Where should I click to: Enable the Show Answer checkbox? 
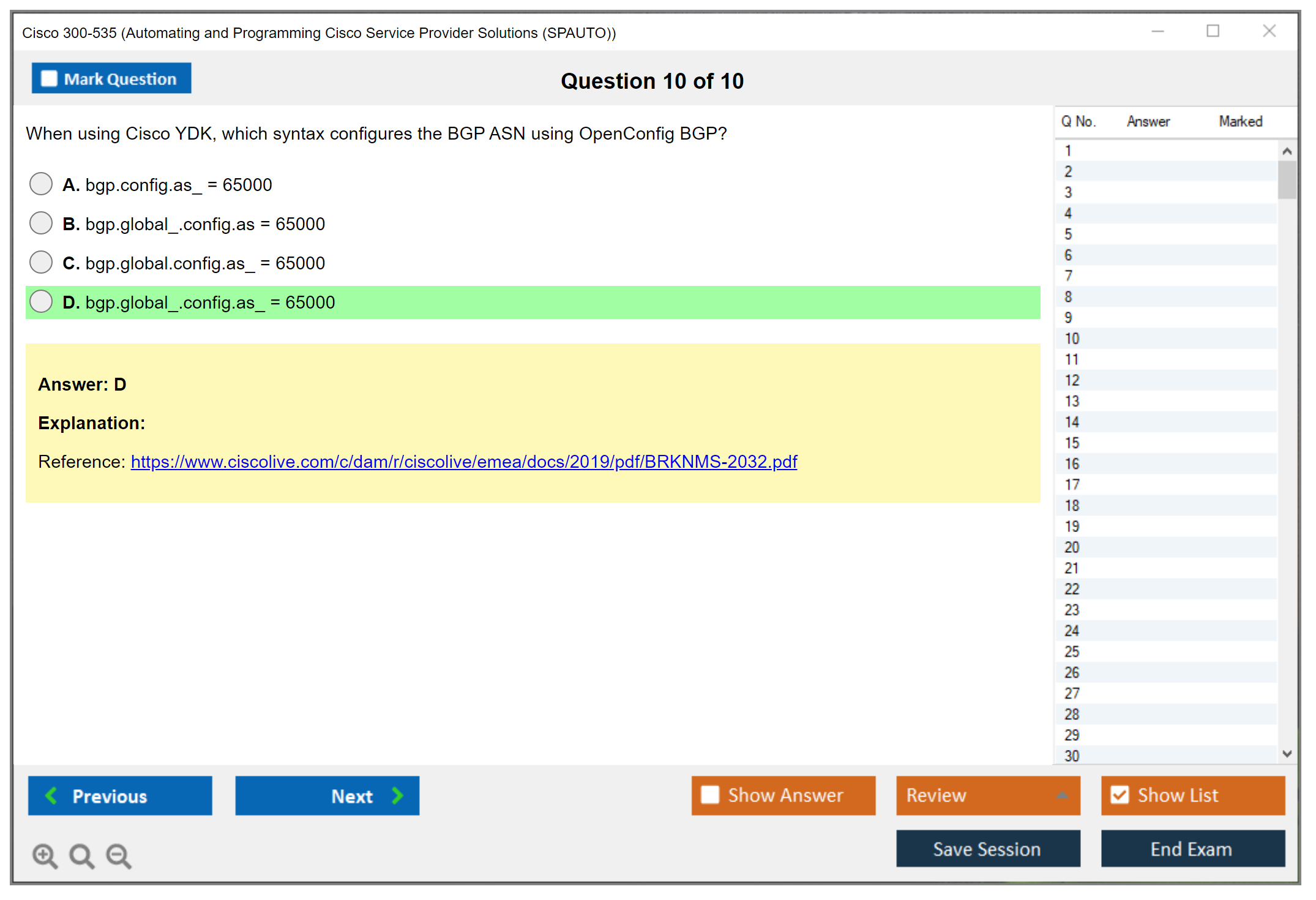pyautogui.click(x=710, y=795)
